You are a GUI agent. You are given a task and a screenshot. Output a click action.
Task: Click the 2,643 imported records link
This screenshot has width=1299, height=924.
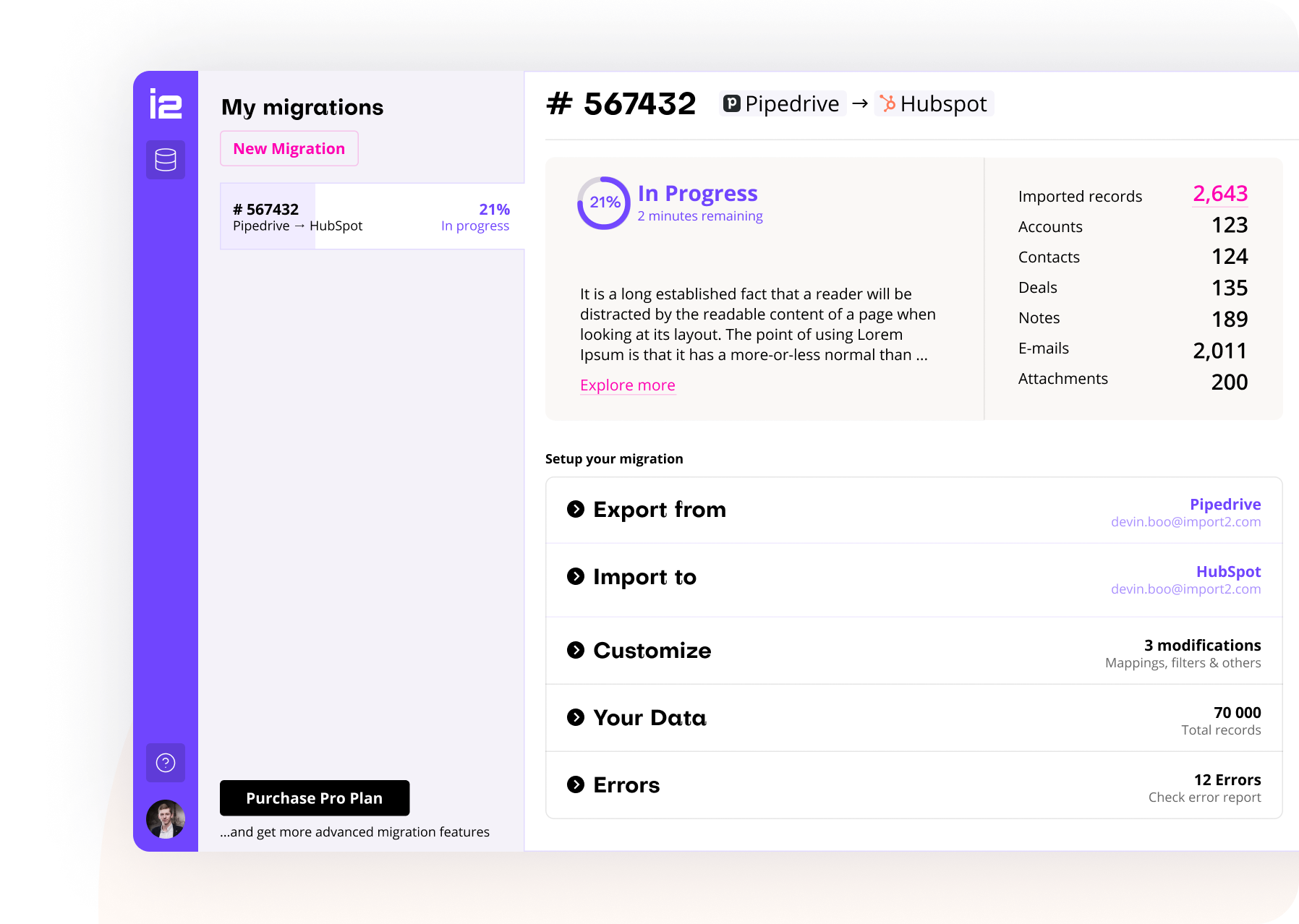1219,194
